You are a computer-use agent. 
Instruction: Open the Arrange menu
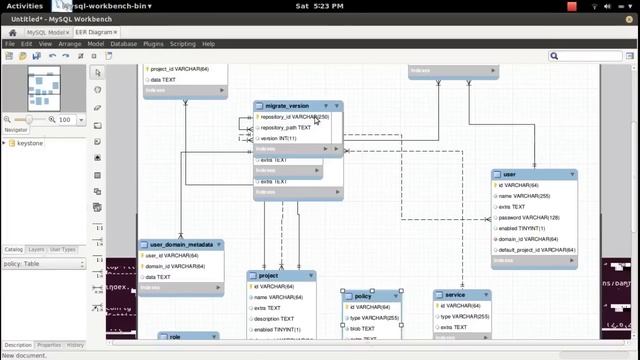click(x=70, y=44)
